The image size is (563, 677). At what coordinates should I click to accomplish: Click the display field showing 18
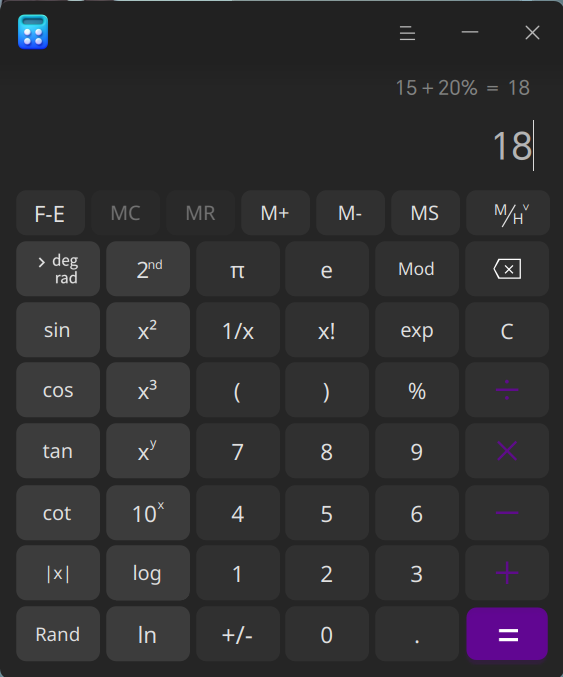(281, 146)
